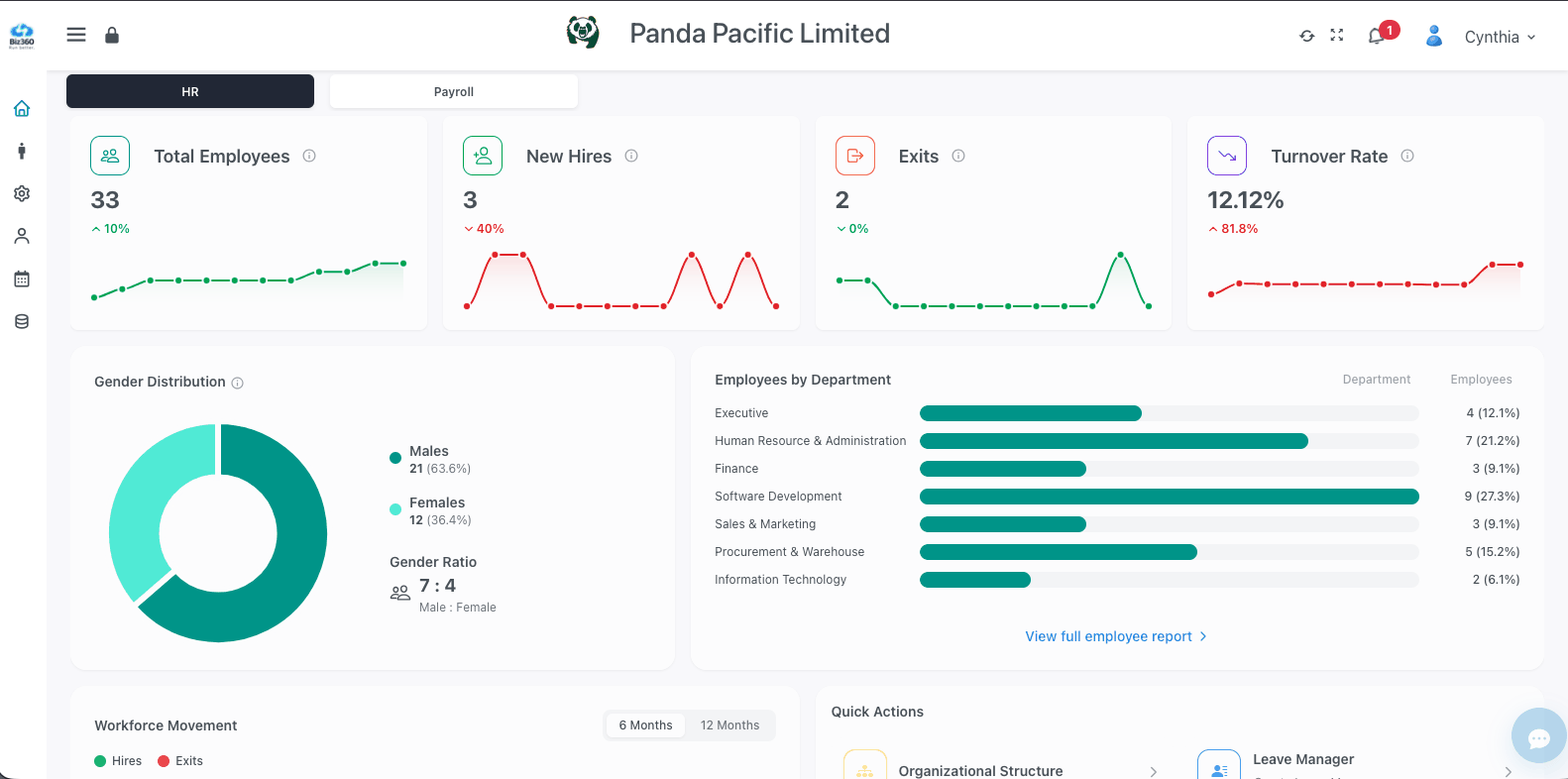Click Total Employees info icon
The height and width of the screenshot is (779, 1568).
[x=309, y=156]
